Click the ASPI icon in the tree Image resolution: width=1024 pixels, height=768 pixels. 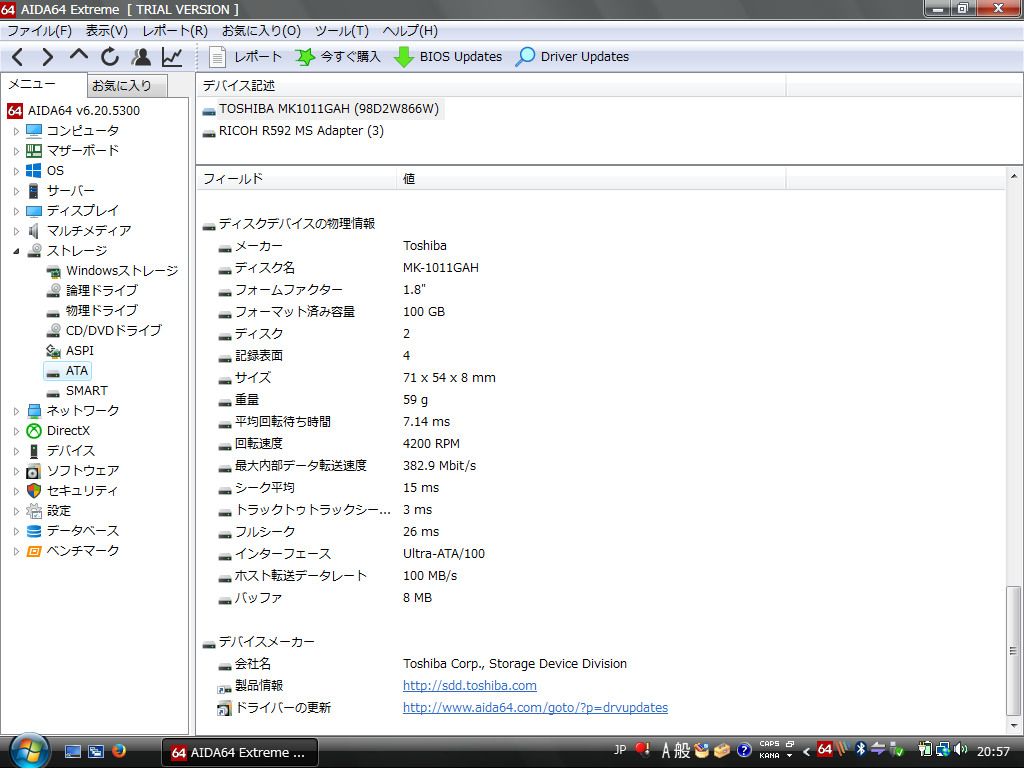pyautogui.click(x=54, y=351)
